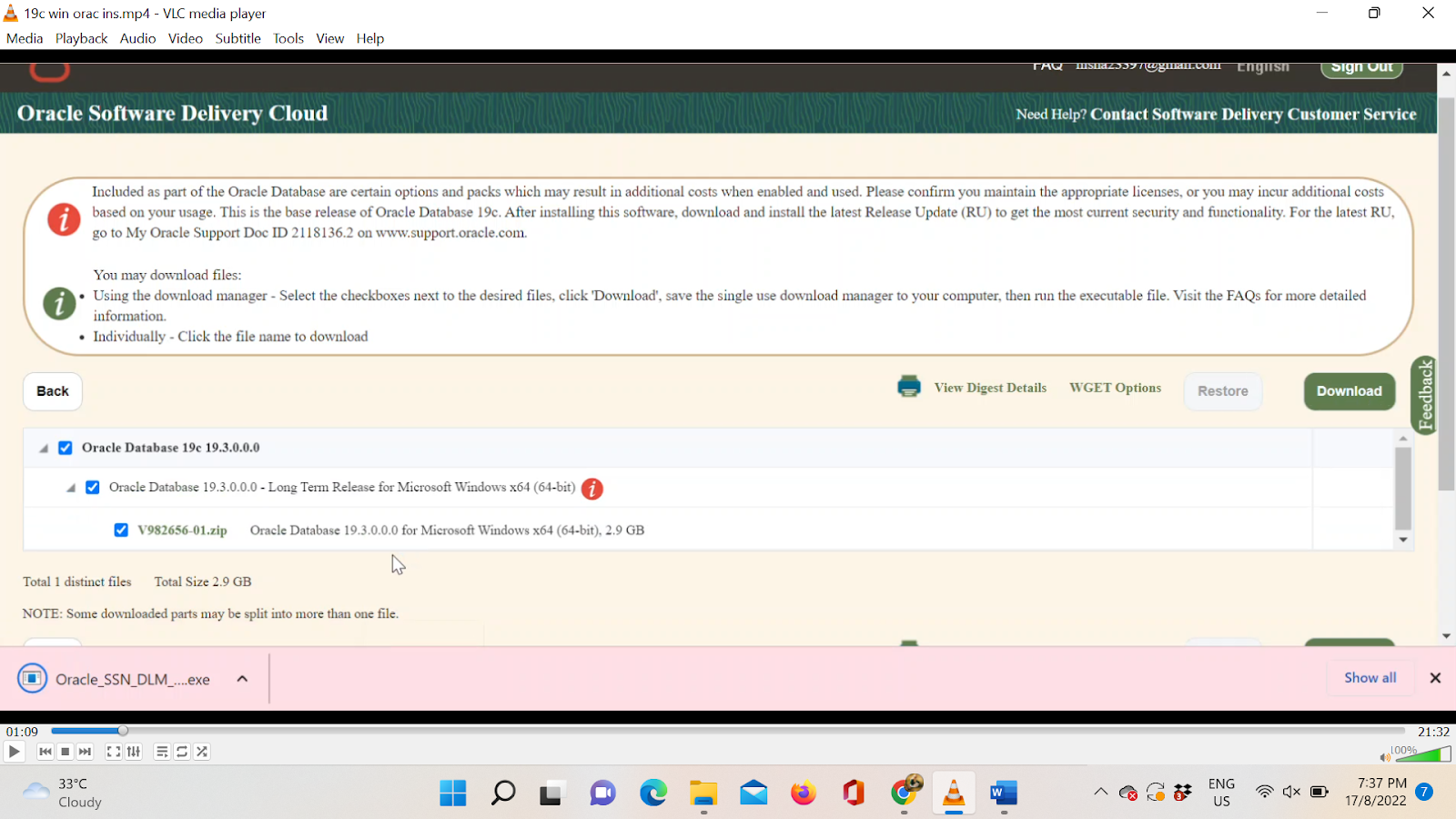Switch to Word on the taskbar
Image resolution: width=1456 pixels, height=819 pixels.
1004,794
